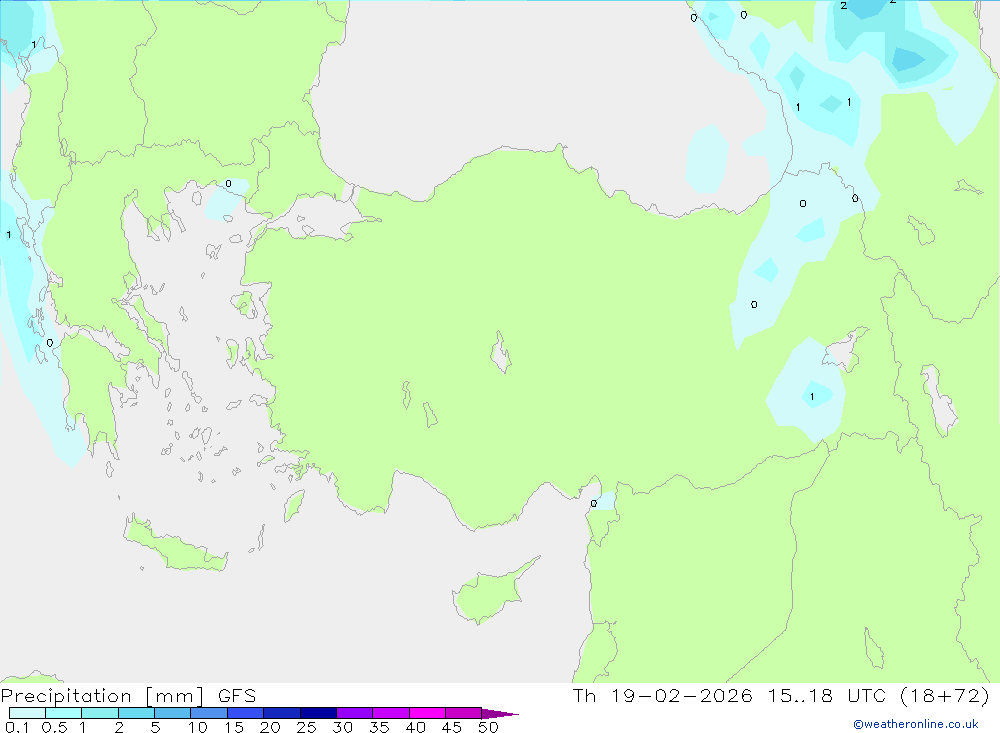Select the 20–25 mm dark blue legend swatch
This screenshot has height=733, width=1000.
click(x=281, y=713)
